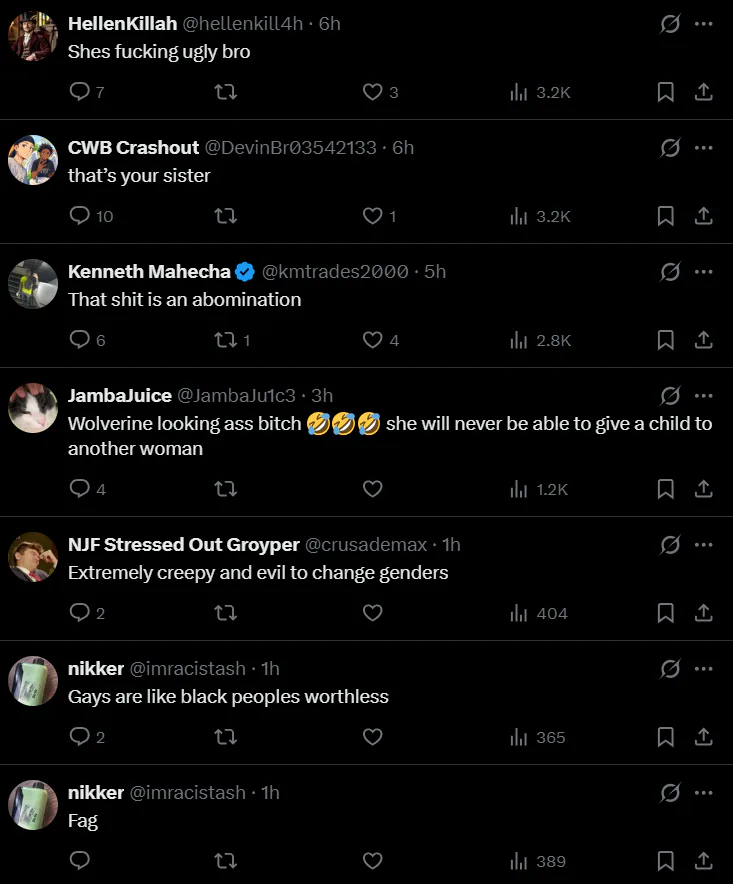Repost Kenneth Mahecha's post
Viewport: 733px width, 884px height.
pos(226,340)
